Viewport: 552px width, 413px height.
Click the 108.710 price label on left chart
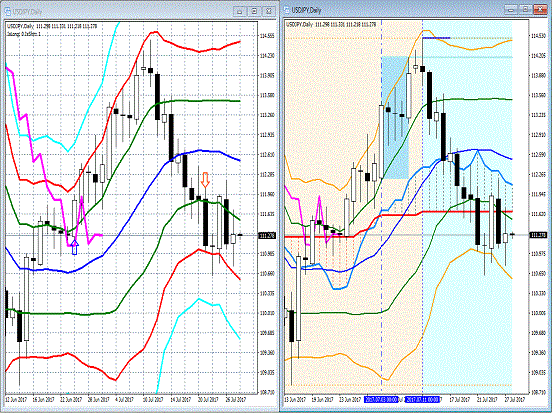267,392
